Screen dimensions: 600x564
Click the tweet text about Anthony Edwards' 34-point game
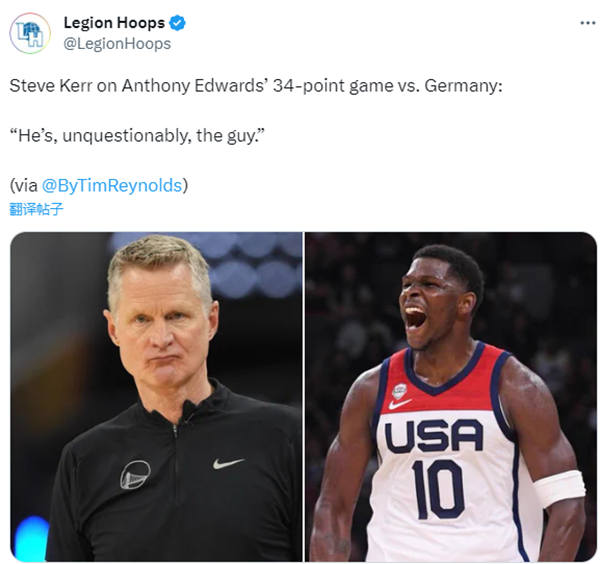256,86
